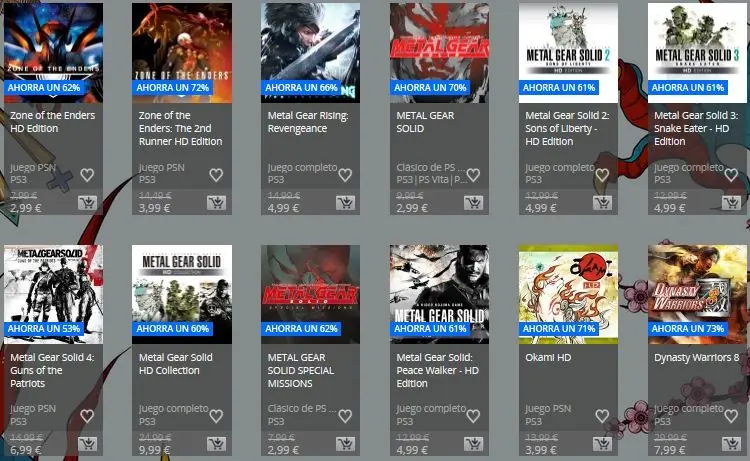
Task: Wishlist Metal Gear Solid 3 heart icon
Action: pyautogui.click(x=731, y=175)
